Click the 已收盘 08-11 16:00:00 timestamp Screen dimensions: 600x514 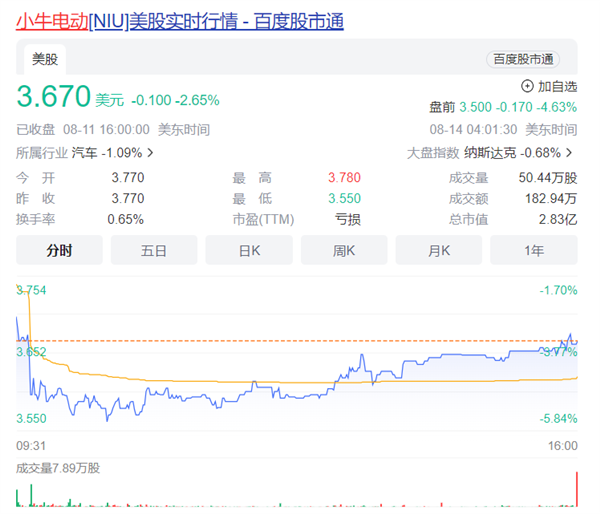pyautogui.click(x=113, y=129)
